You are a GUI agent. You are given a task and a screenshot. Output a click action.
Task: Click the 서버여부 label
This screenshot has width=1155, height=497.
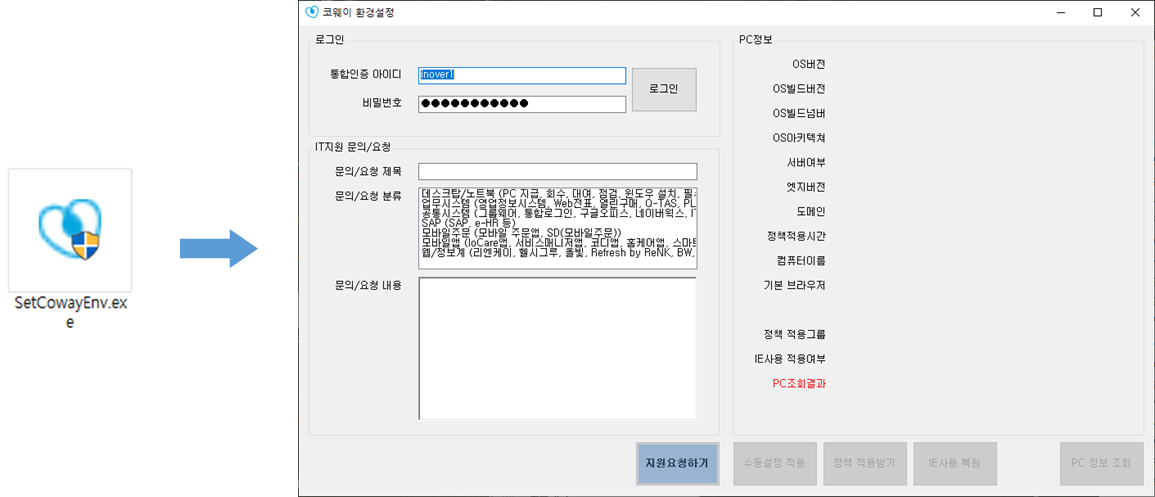pos(806,163)
